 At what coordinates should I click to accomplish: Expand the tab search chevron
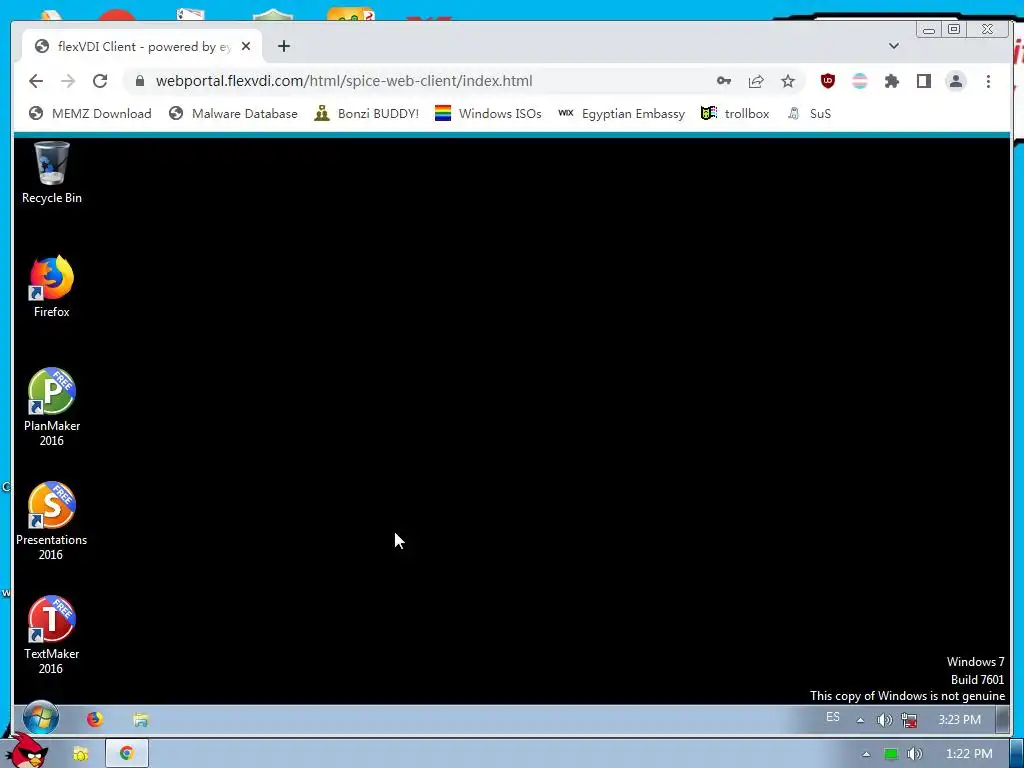(x=894, y=46)
